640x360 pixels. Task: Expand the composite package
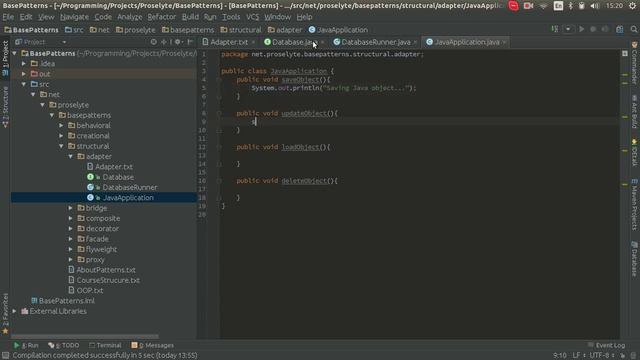pyautogui.click(x=71, y=218)
